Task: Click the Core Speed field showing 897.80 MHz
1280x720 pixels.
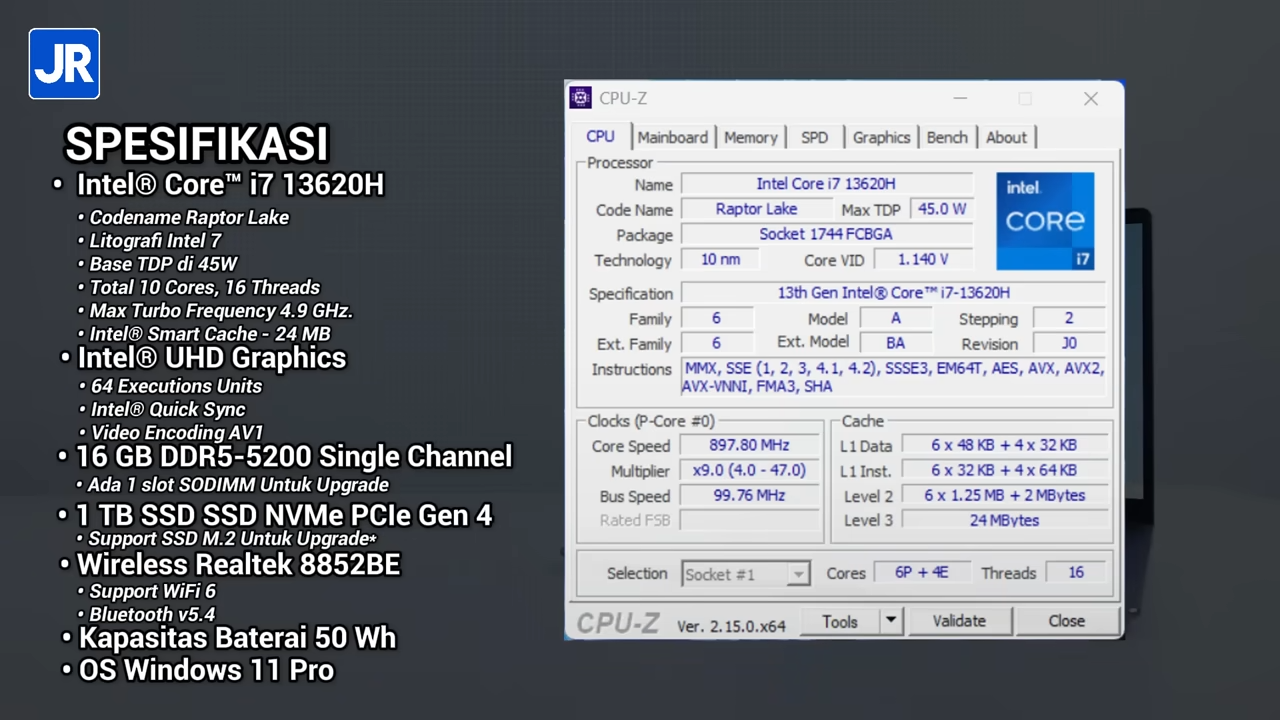Action: (749, 445)
